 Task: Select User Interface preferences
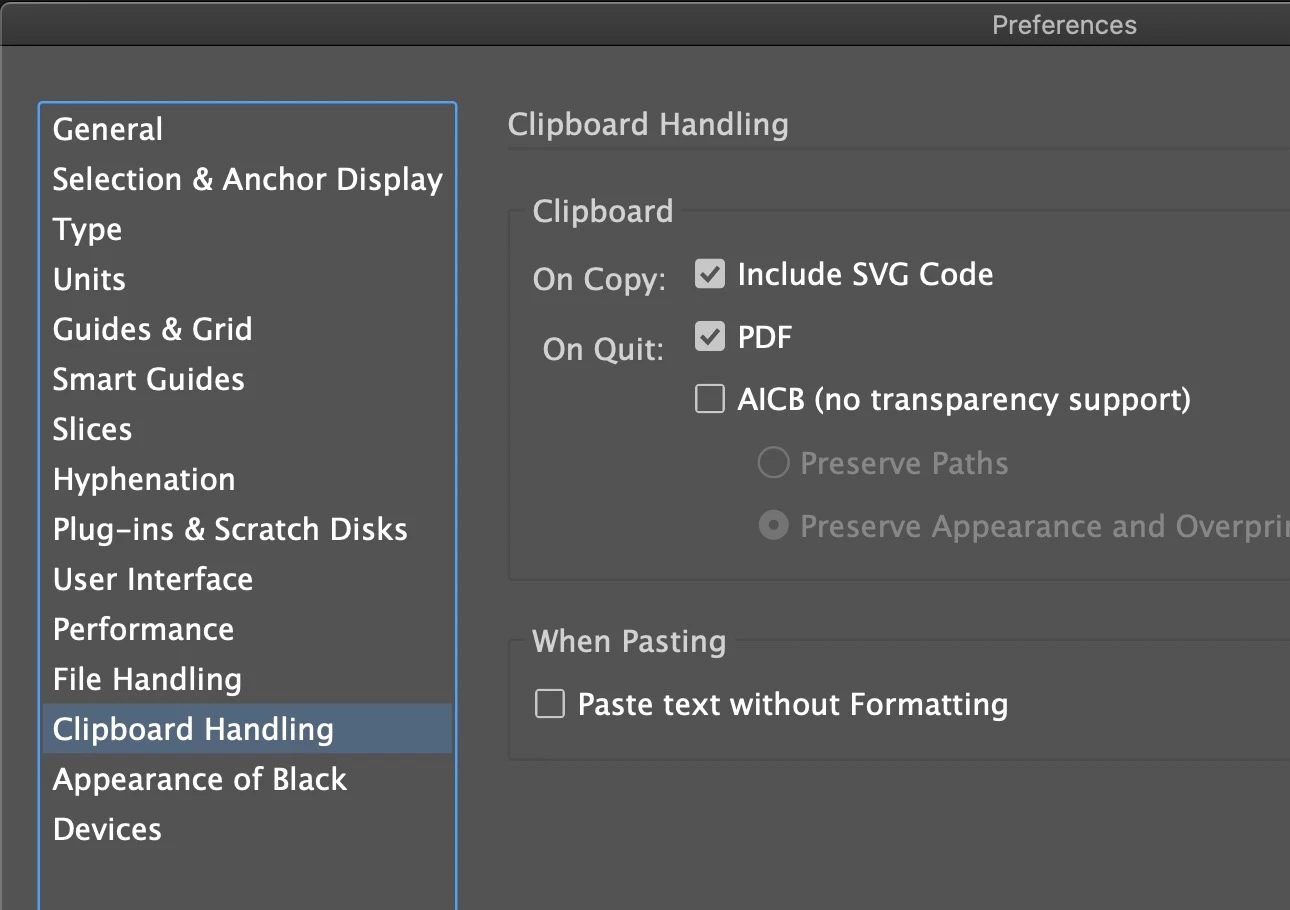tap(153, 580)
